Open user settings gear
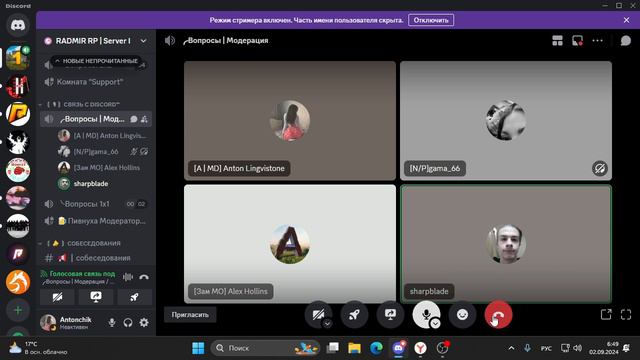Image resolution: width=640 pixels, height=360 pixels. coord(144,322)
